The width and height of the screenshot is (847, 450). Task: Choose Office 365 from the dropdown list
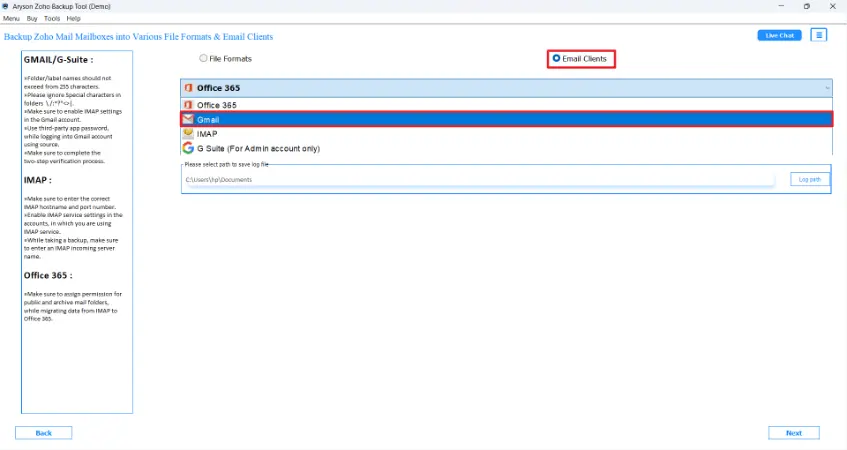coord(506,105)
